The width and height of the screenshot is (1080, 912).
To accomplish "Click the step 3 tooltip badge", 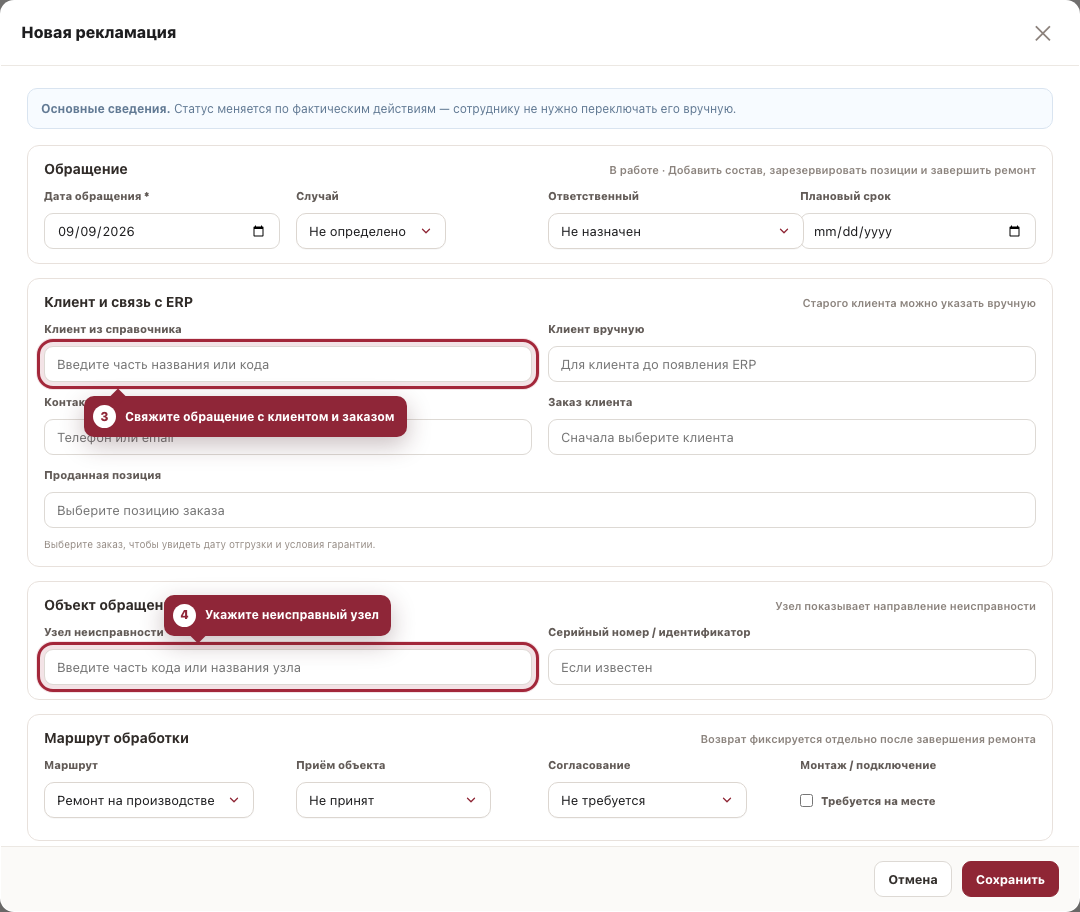I will pos(104,416).
